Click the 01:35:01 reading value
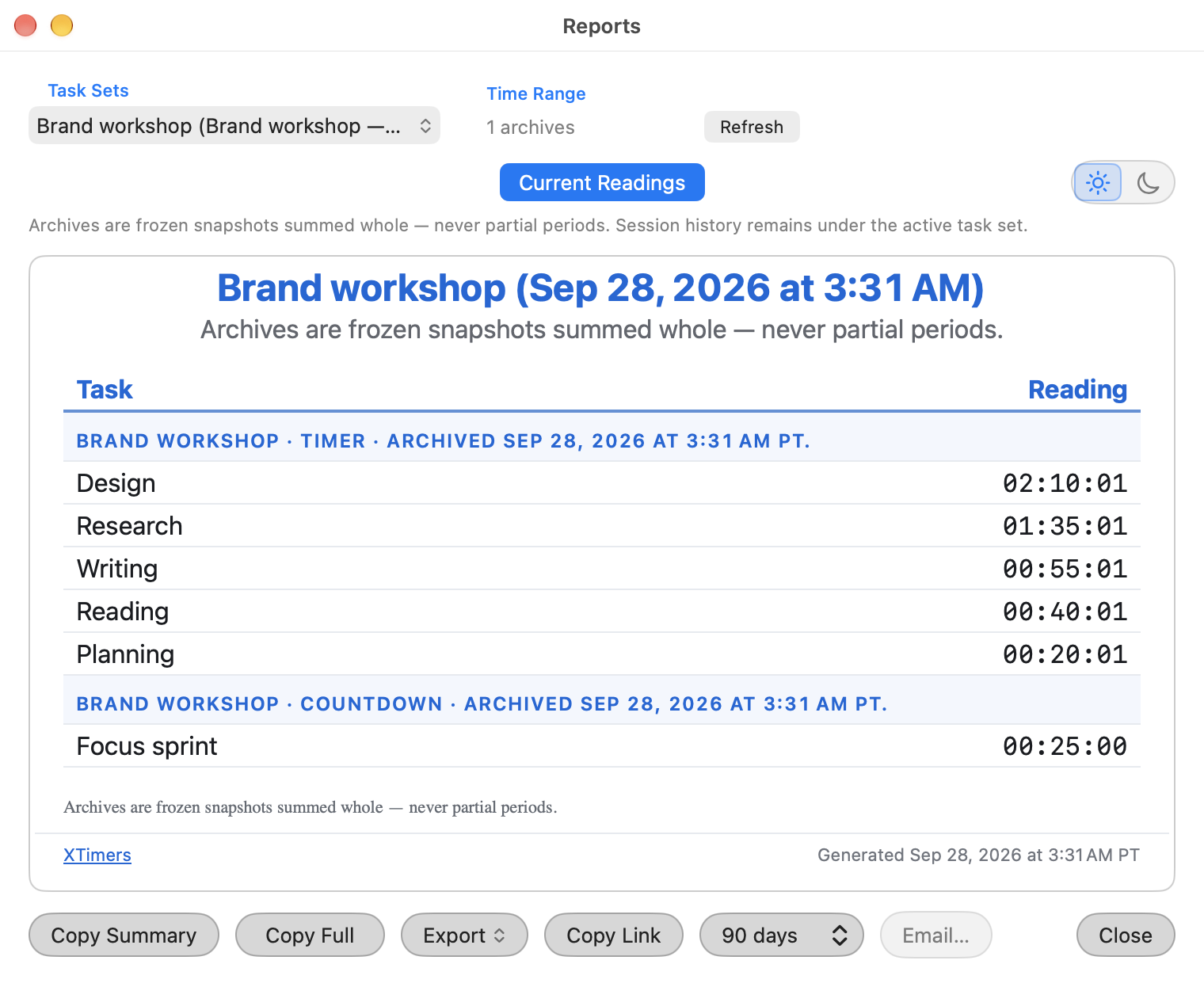This screenshot has width=1204, height=987. [1065, 526]
